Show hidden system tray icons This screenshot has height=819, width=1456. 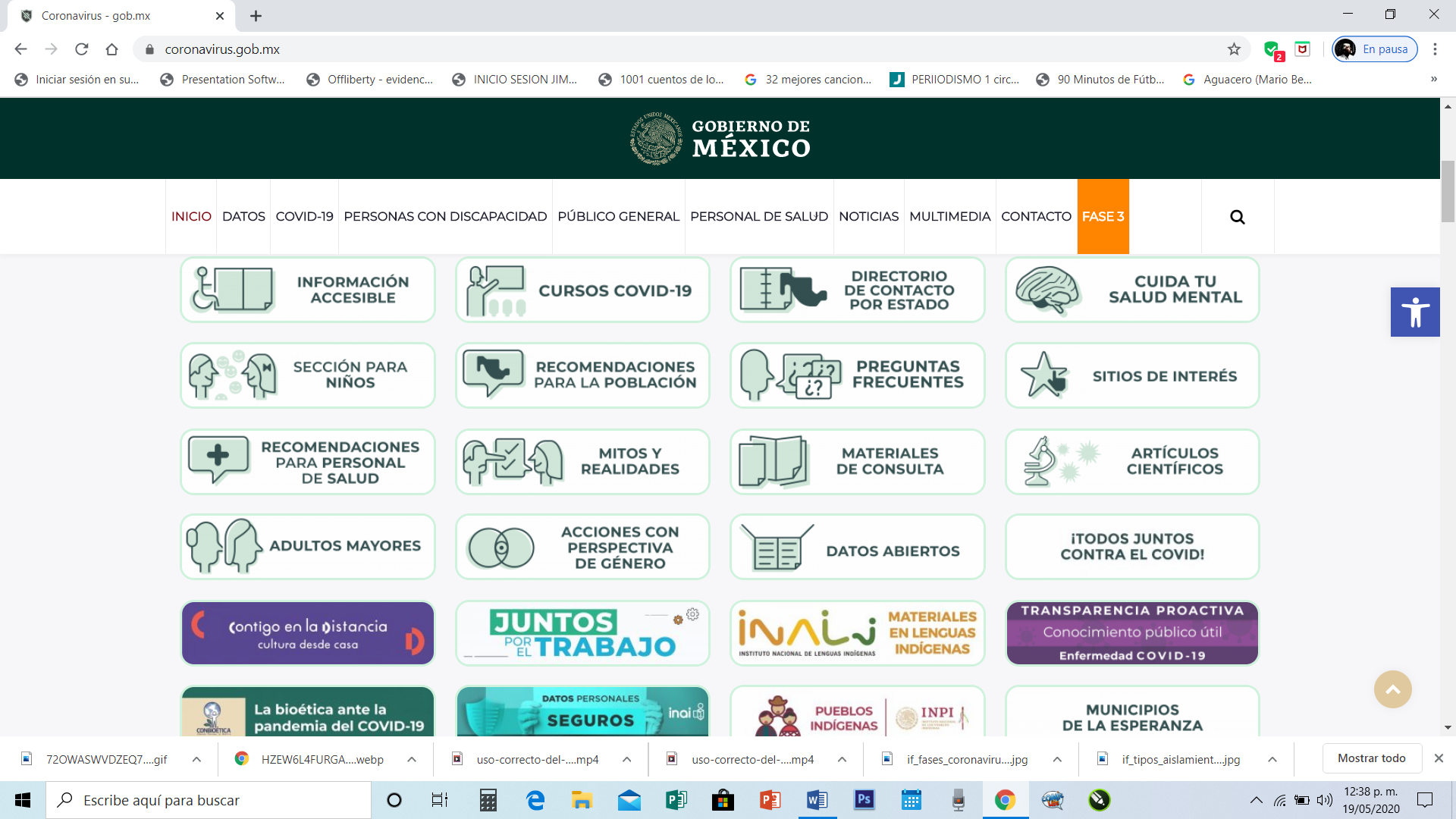tap(1257, 800)
